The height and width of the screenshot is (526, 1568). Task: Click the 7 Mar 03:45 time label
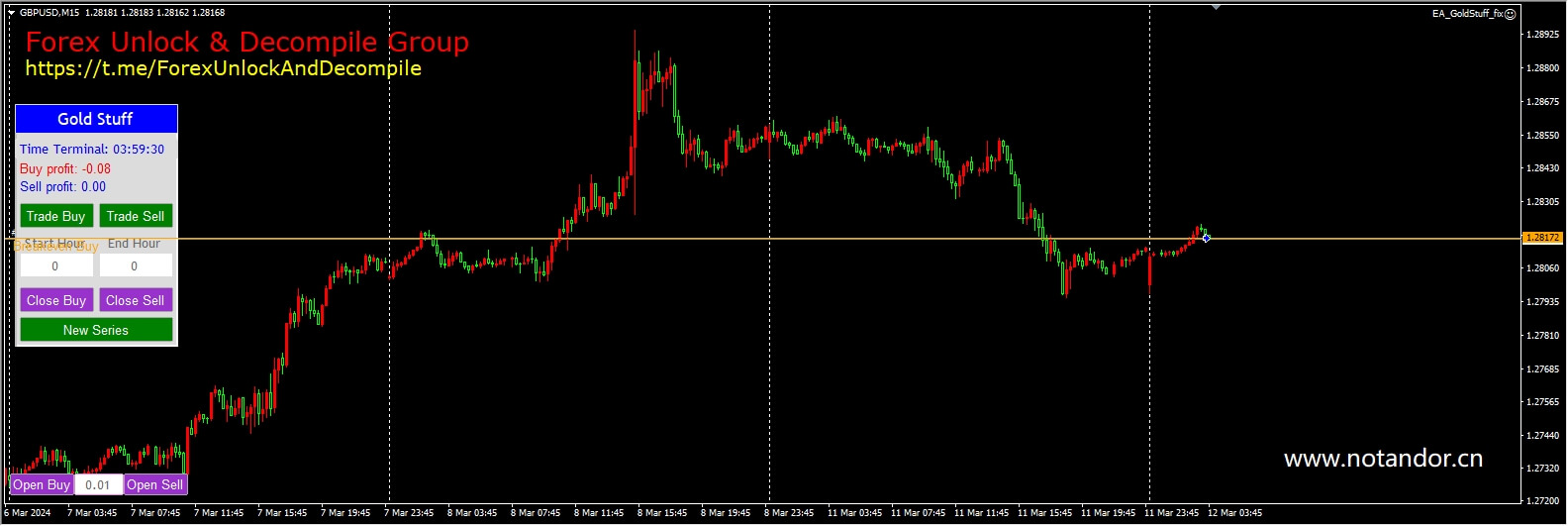pyautogui.click(x=92, y=513)
